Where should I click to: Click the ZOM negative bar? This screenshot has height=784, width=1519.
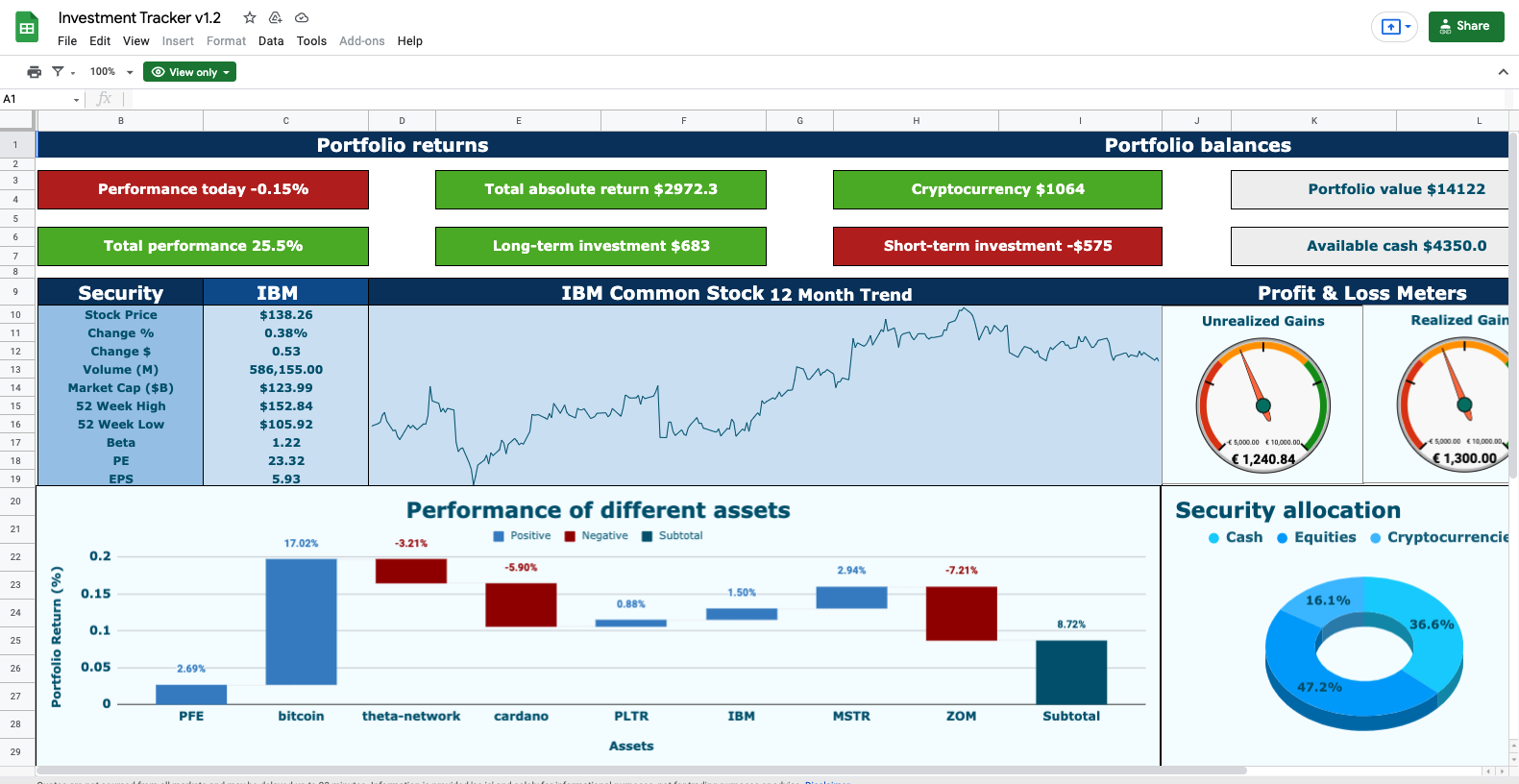(x=961, y=613)
